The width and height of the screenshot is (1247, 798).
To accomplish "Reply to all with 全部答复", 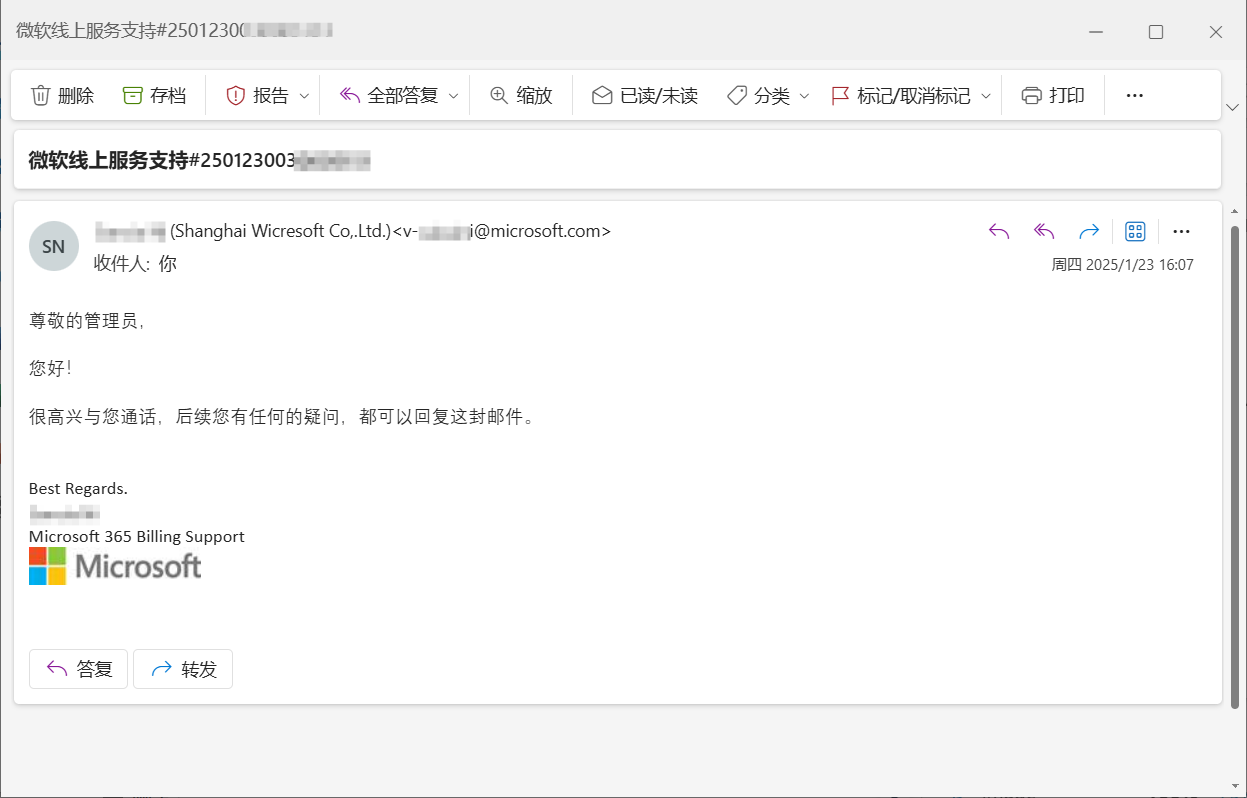I will [389, 96].
